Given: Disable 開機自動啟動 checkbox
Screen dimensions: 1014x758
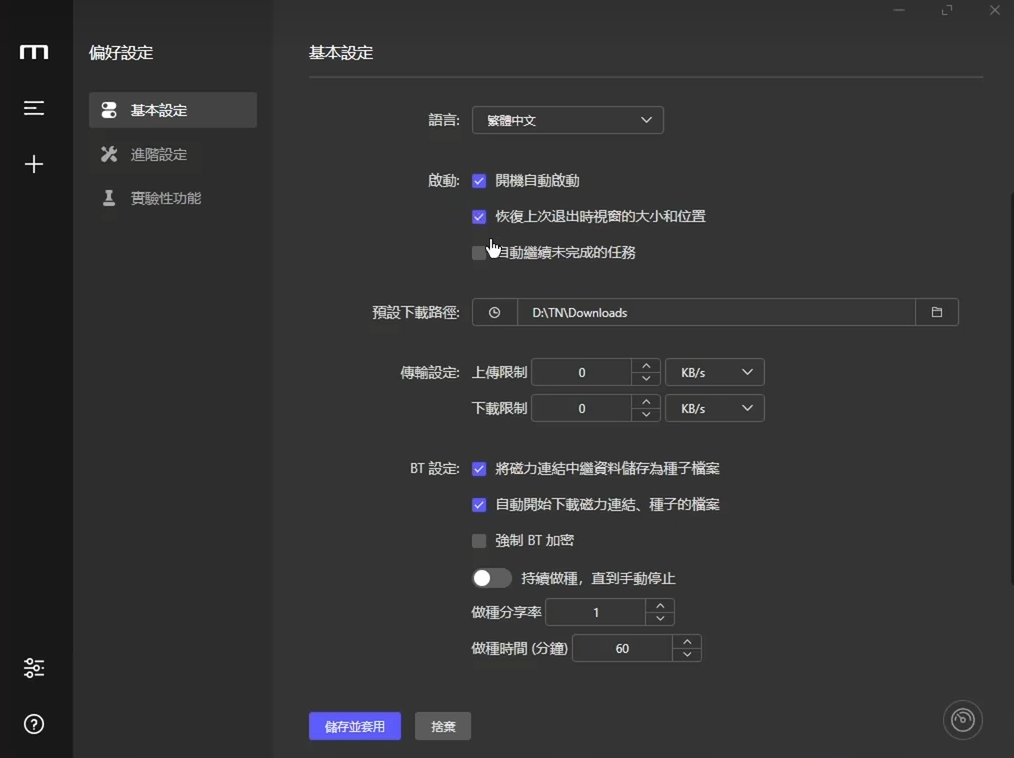Looking at the screenshot, I should (x=479, y=180).
